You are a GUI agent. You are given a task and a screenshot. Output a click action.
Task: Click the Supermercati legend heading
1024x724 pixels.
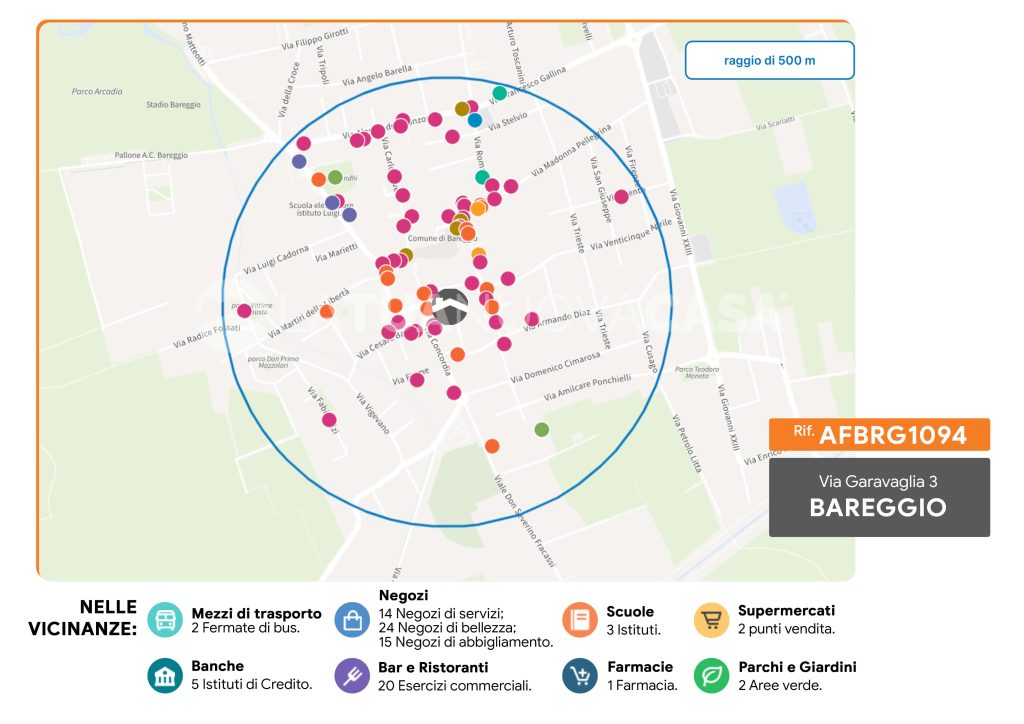(786, 610)
